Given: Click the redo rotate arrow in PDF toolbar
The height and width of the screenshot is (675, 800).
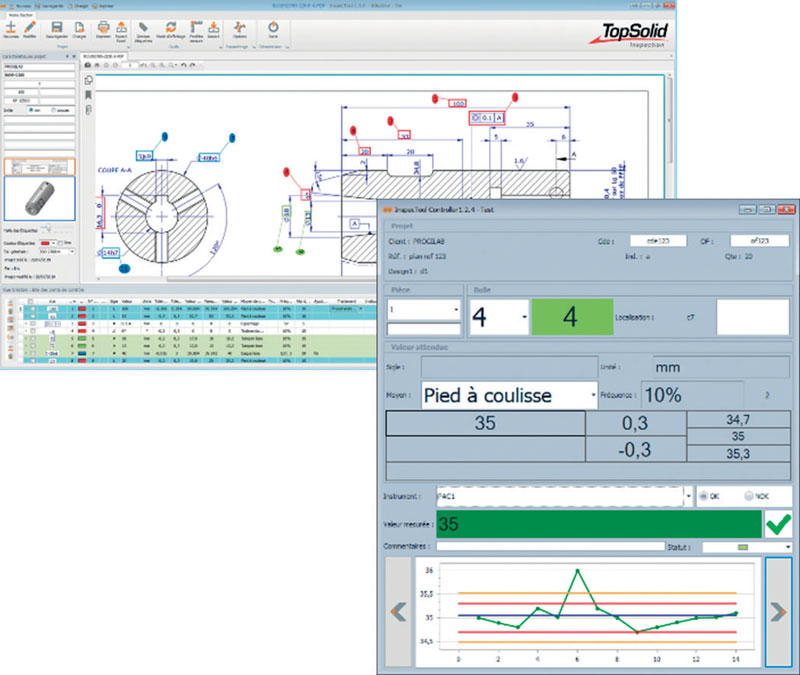Looking at the screenshot, I should click(192, 65).
